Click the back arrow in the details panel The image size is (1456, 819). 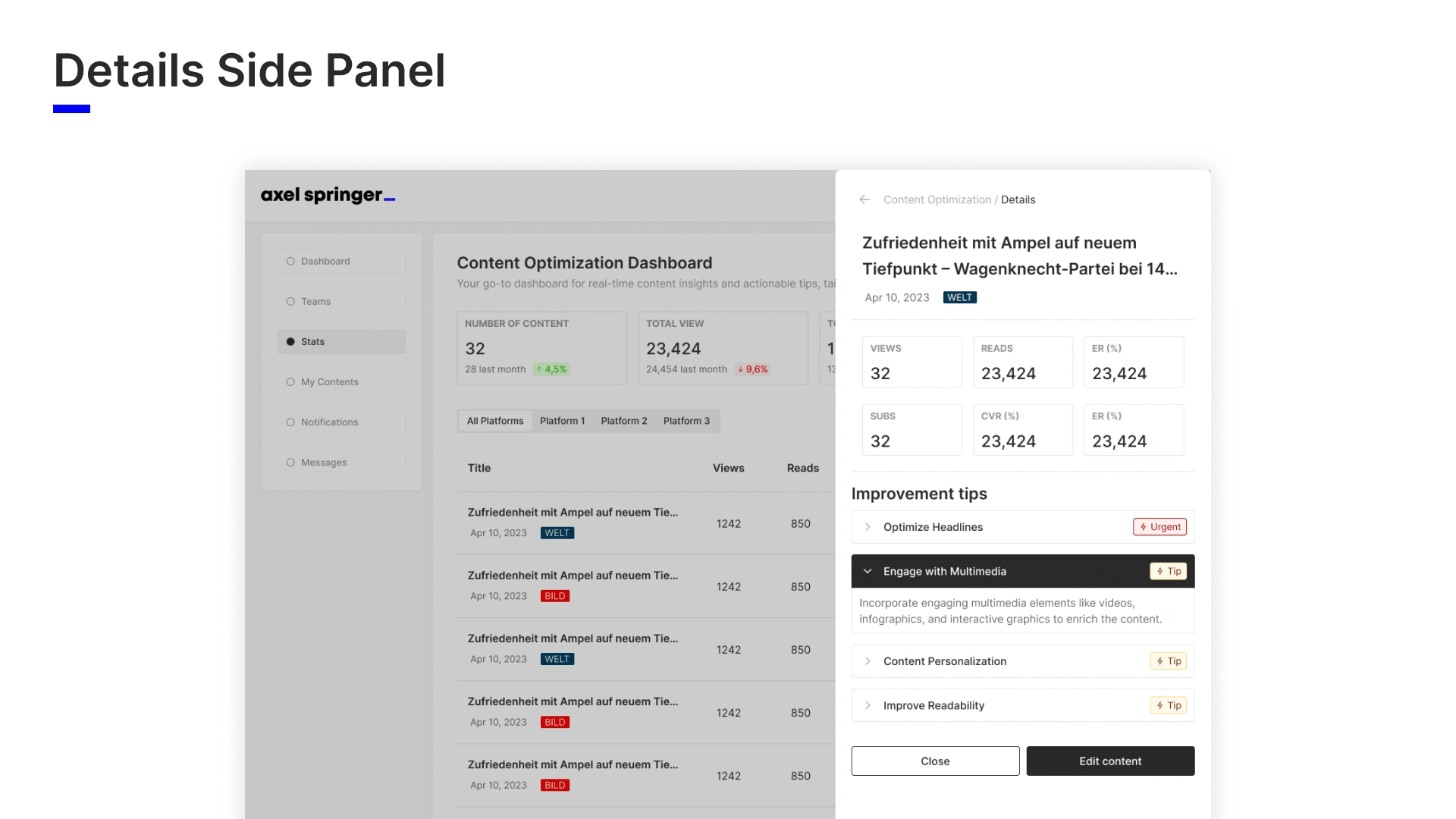click(864, 199)
